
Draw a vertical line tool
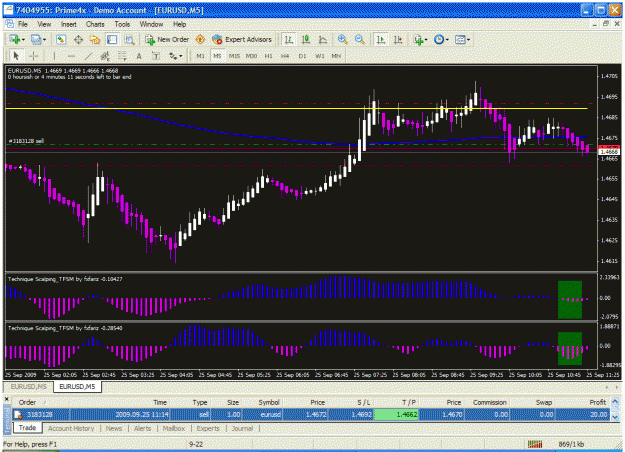(54, 56)
